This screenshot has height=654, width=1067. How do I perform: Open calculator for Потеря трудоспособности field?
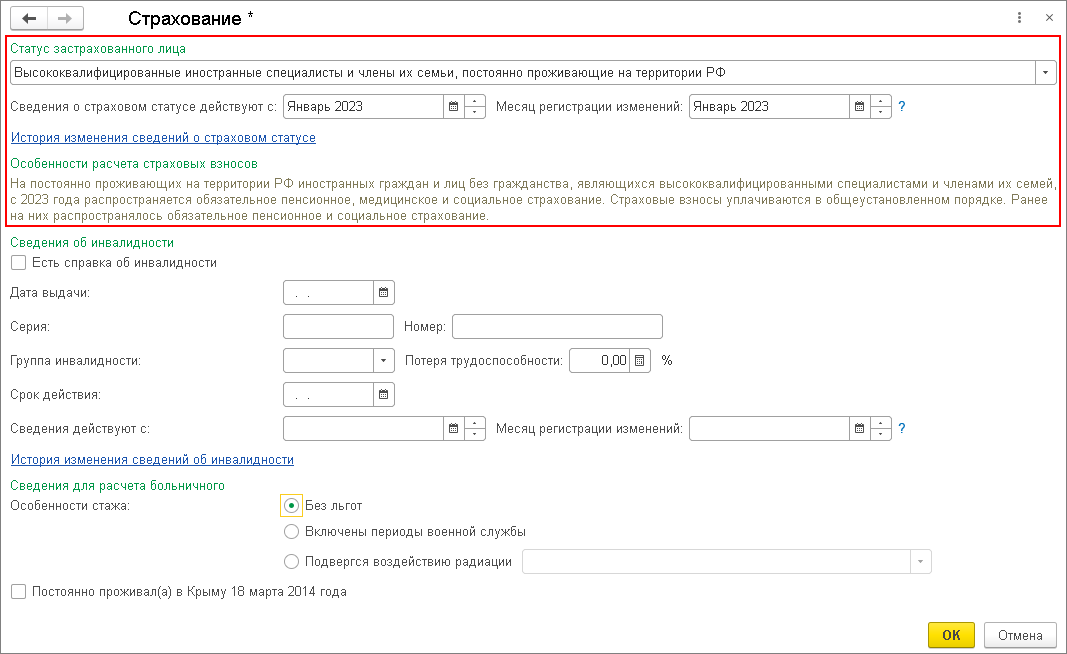[642, 360]
